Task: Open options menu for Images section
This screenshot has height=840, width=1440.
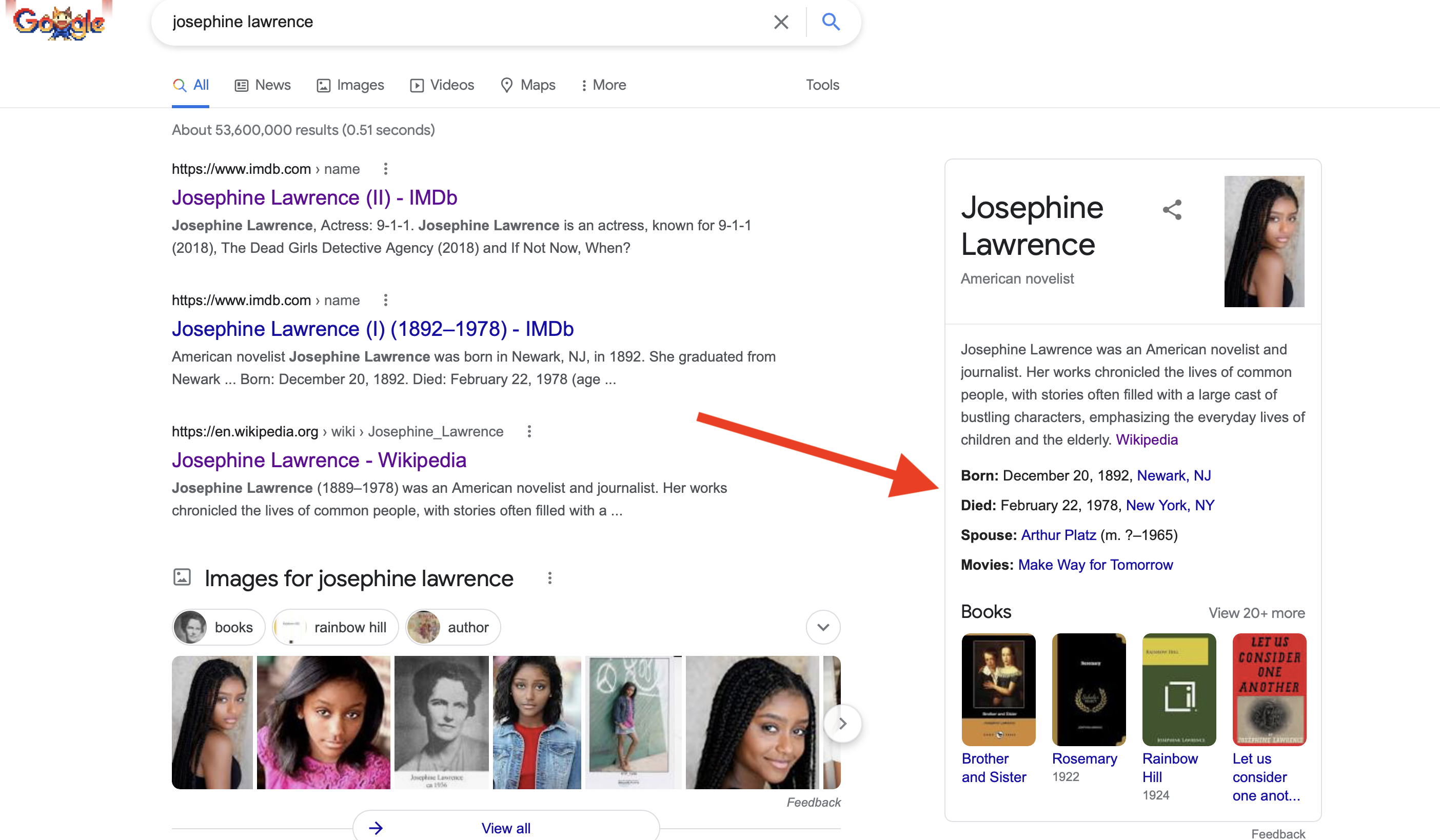Action: click(x=549, y=578)
